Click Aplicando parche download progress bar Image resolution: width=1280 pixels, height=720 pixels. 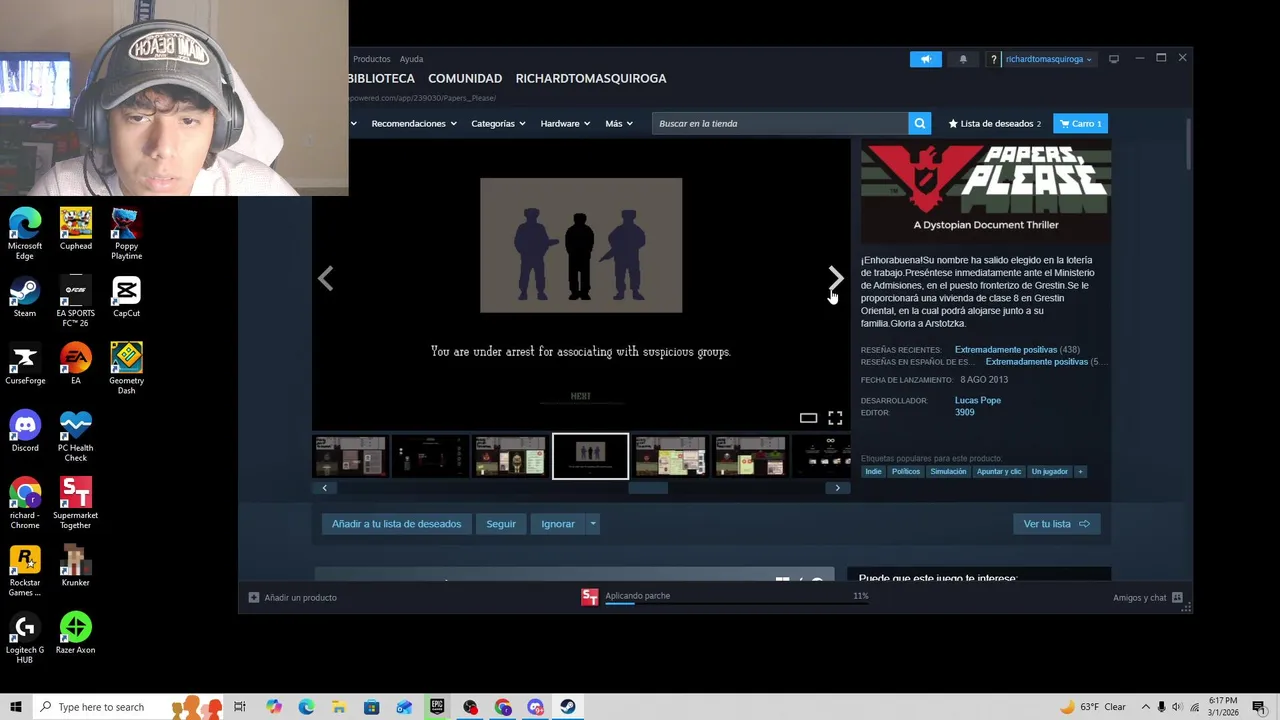736,603
